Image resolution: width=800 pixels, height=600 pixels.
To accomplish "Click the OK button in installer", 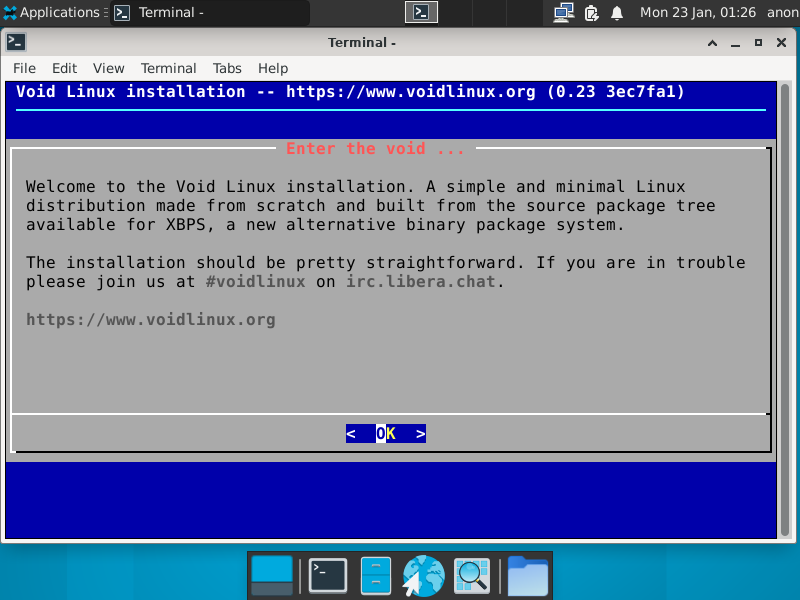I will [386, 434].
